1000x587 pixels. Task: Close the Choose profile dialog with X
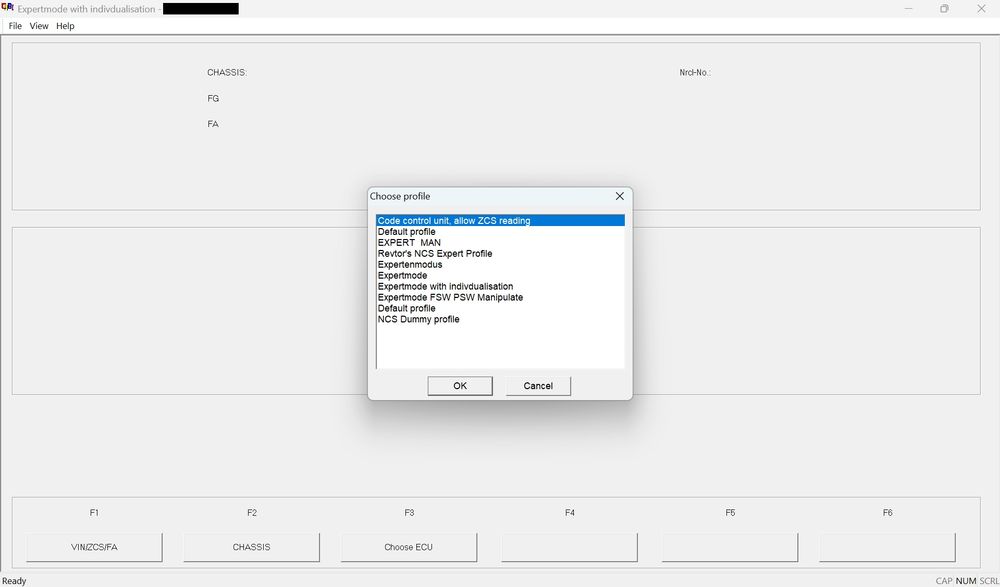pyautogui.click(x=619, y=196)
